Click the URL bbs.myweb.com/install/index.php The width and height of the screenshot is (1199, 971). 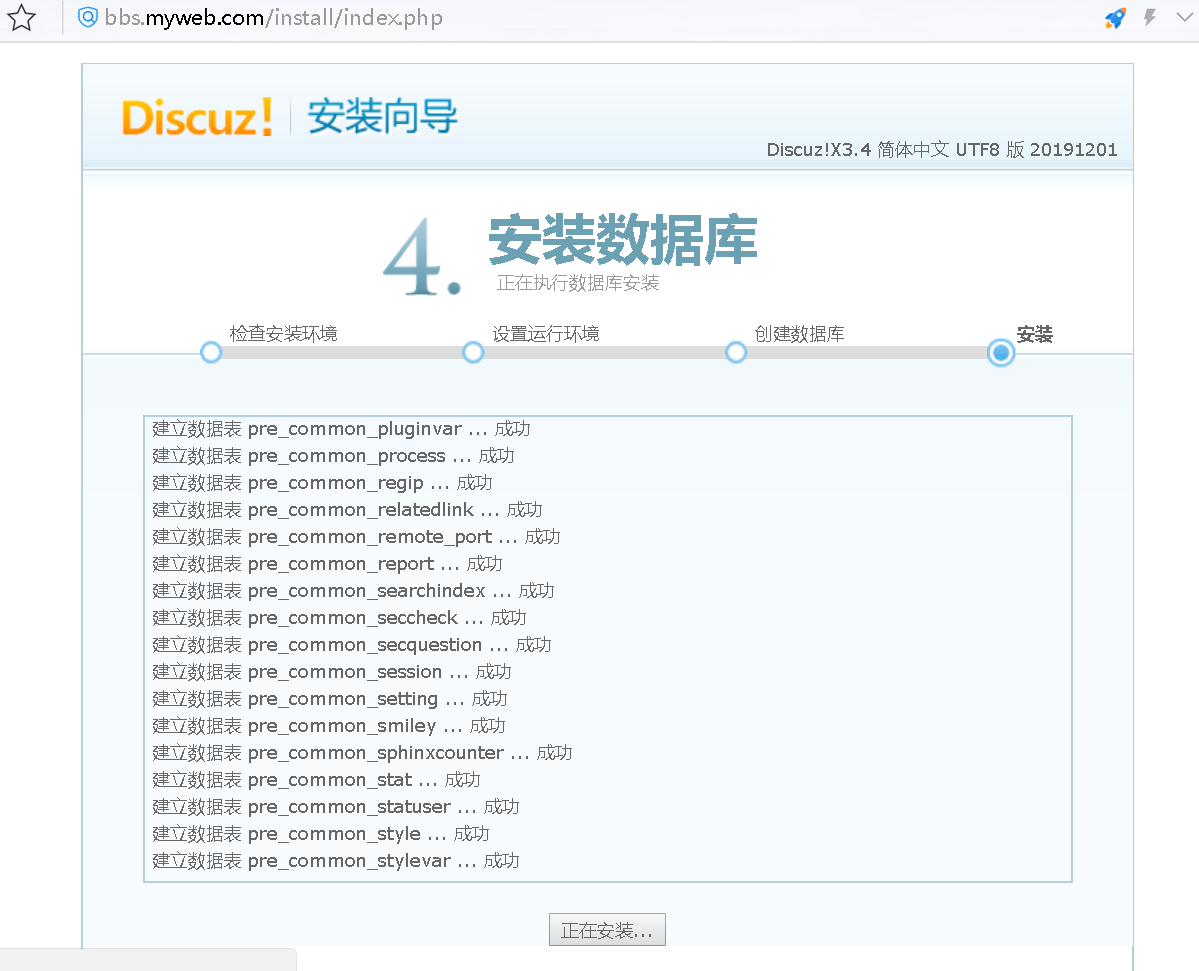274,18
